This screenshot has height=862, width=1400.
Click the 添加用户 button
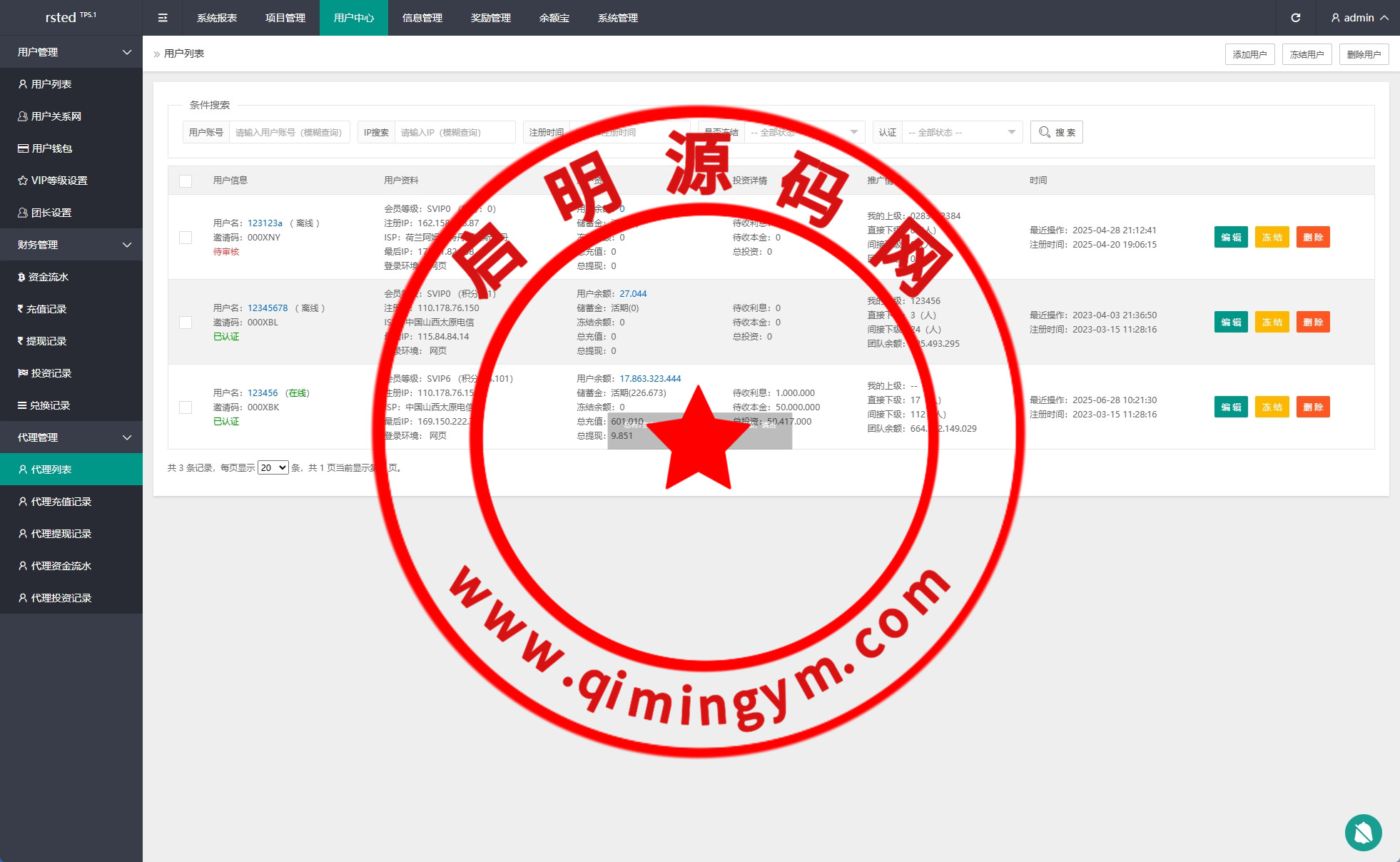click(x=1249, y=54)
